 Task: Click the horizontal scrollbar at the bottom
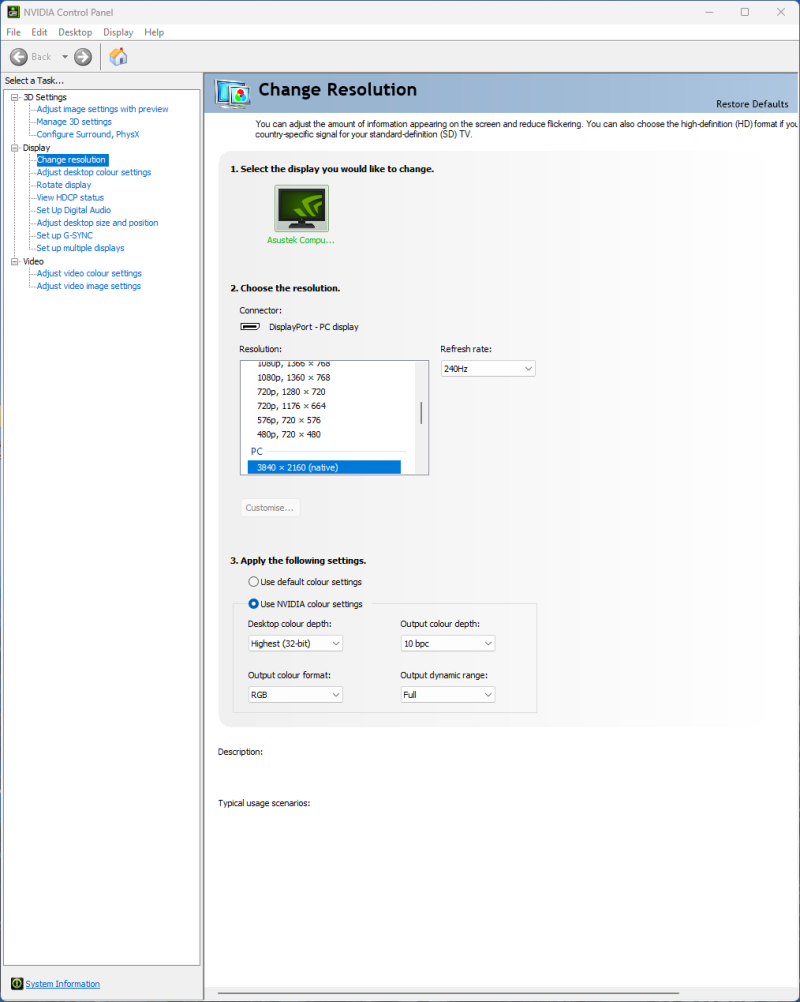(x=448, y=993)
